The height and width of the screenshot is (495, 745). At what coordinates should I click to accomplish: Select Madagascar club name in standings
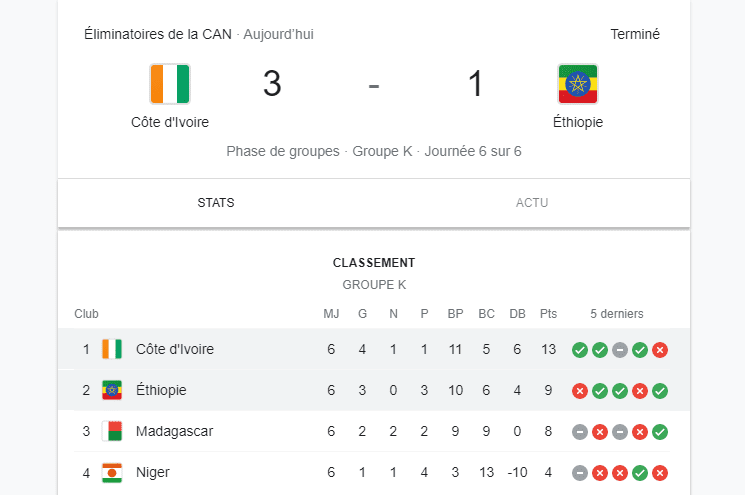(174, 431)
